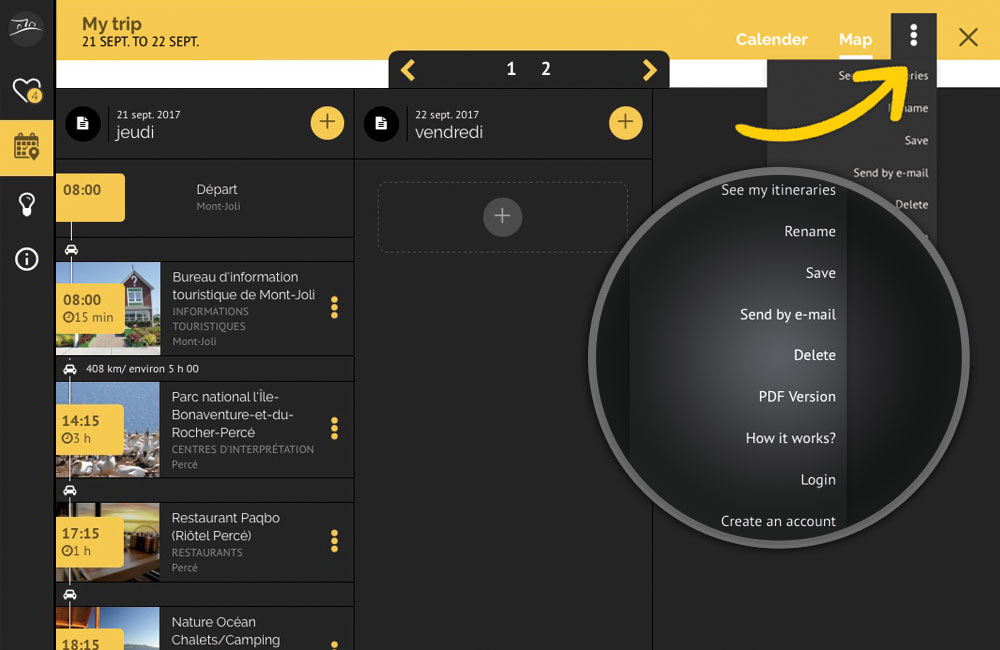Viewport: 1000px width, 650px height.
Task: Click the "INFORMATIONS TOURISTIQUES" category label
Action: tap(210, 319)
